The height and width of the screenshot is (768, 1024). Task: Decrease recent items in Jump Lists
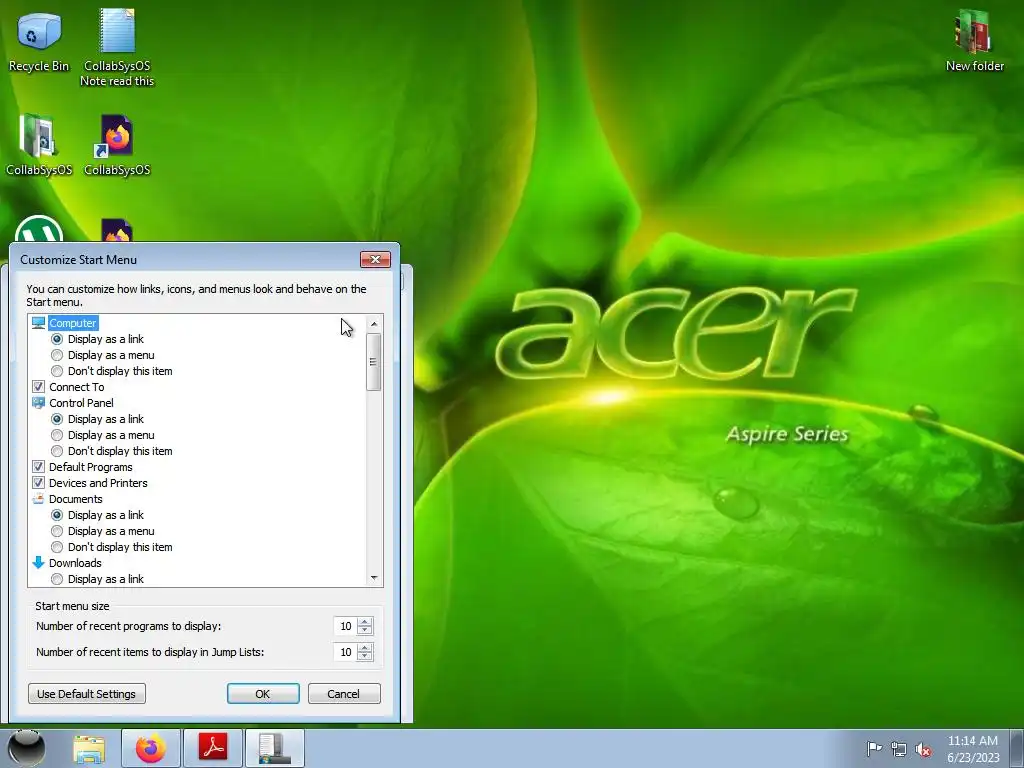365,657
